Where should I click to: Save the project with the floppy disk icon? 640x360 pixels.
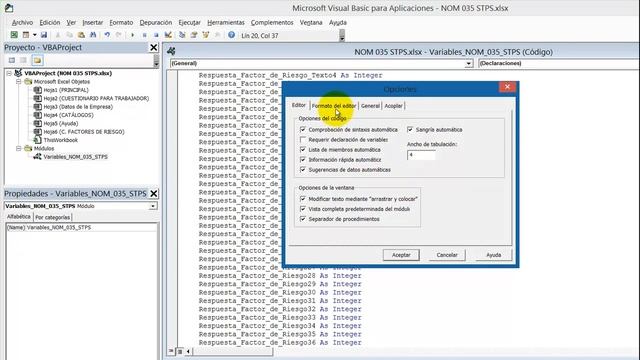(x=44, y=35)
